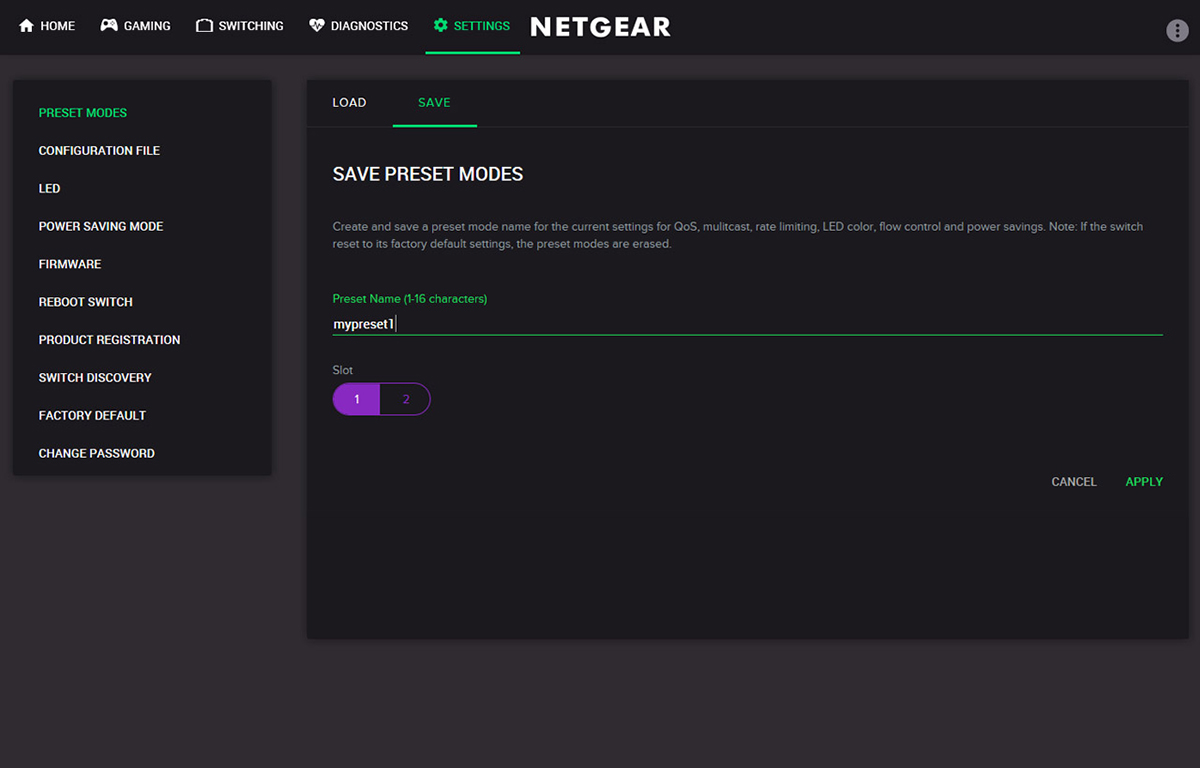Switch to the Load tab
Image resolution: width=1200 pixels, height=768 pixels.
(349, 103)
